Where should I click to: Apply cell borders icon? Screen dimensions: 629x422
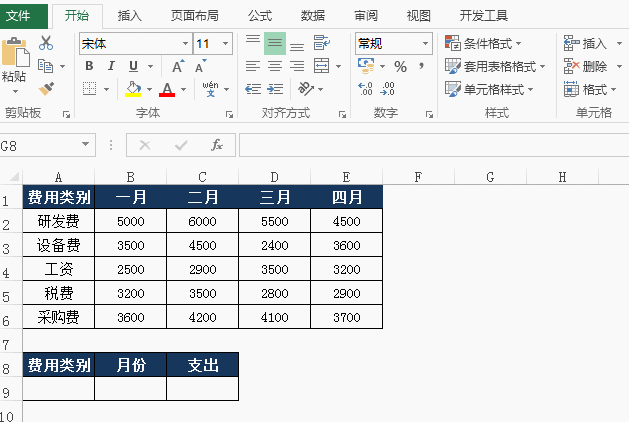(x=89, y=89)
